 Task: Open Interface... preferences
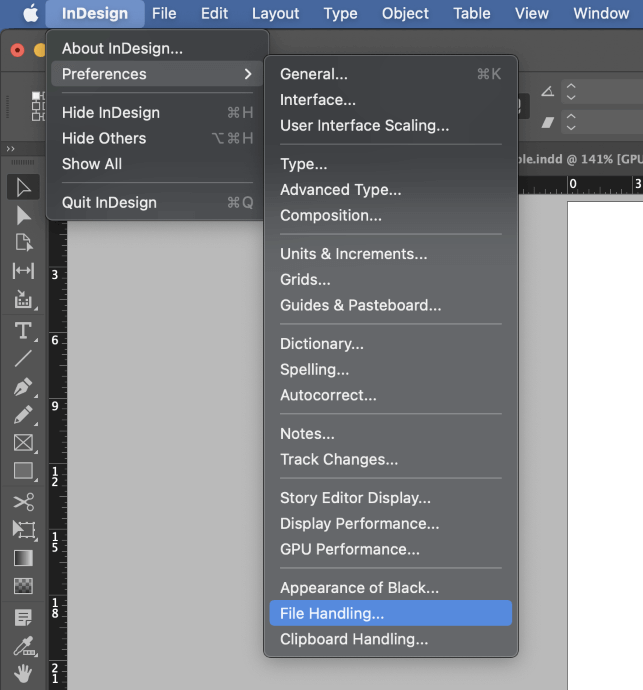(391, 100)
